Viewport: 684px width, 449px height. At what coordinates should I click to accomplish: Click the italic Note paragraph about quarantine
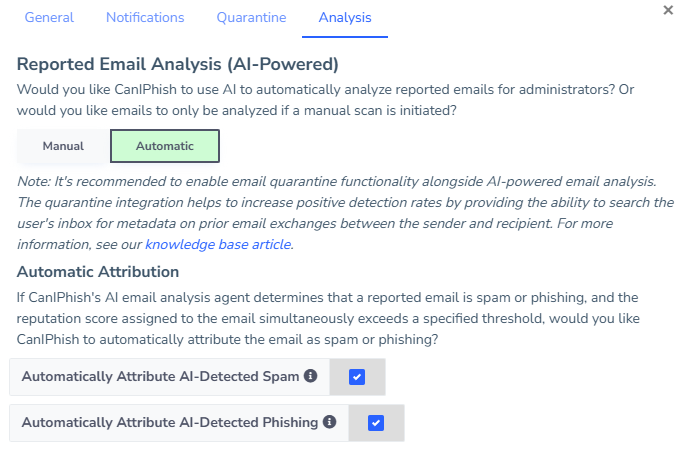345,213
